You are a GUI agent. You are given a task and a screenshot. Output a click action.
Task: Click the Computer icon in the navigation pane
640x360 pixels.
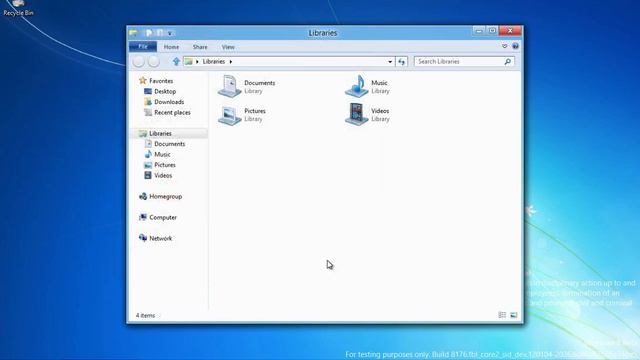point(143,217)
